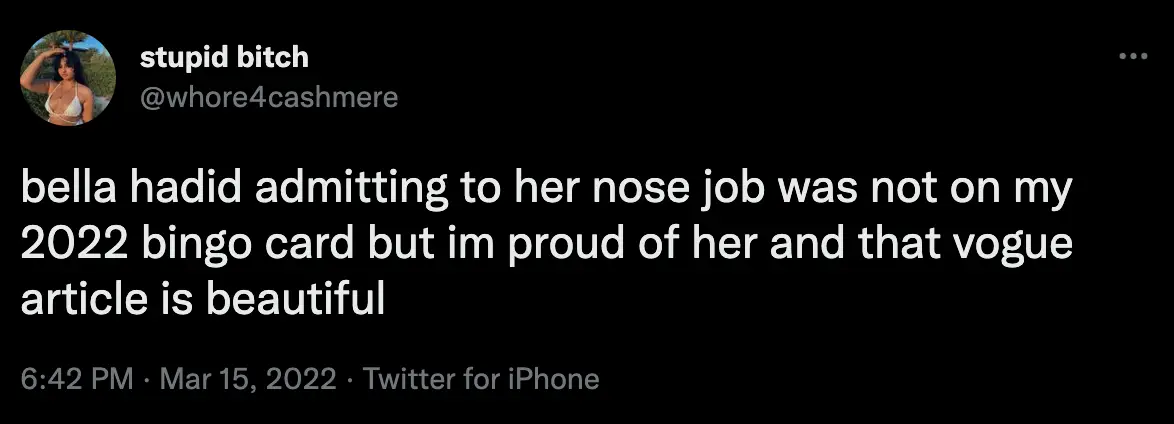Viewport: 1174px width, 424px height.
Task: Click the @whore4cashmere handle
Action: coord(270,97)
